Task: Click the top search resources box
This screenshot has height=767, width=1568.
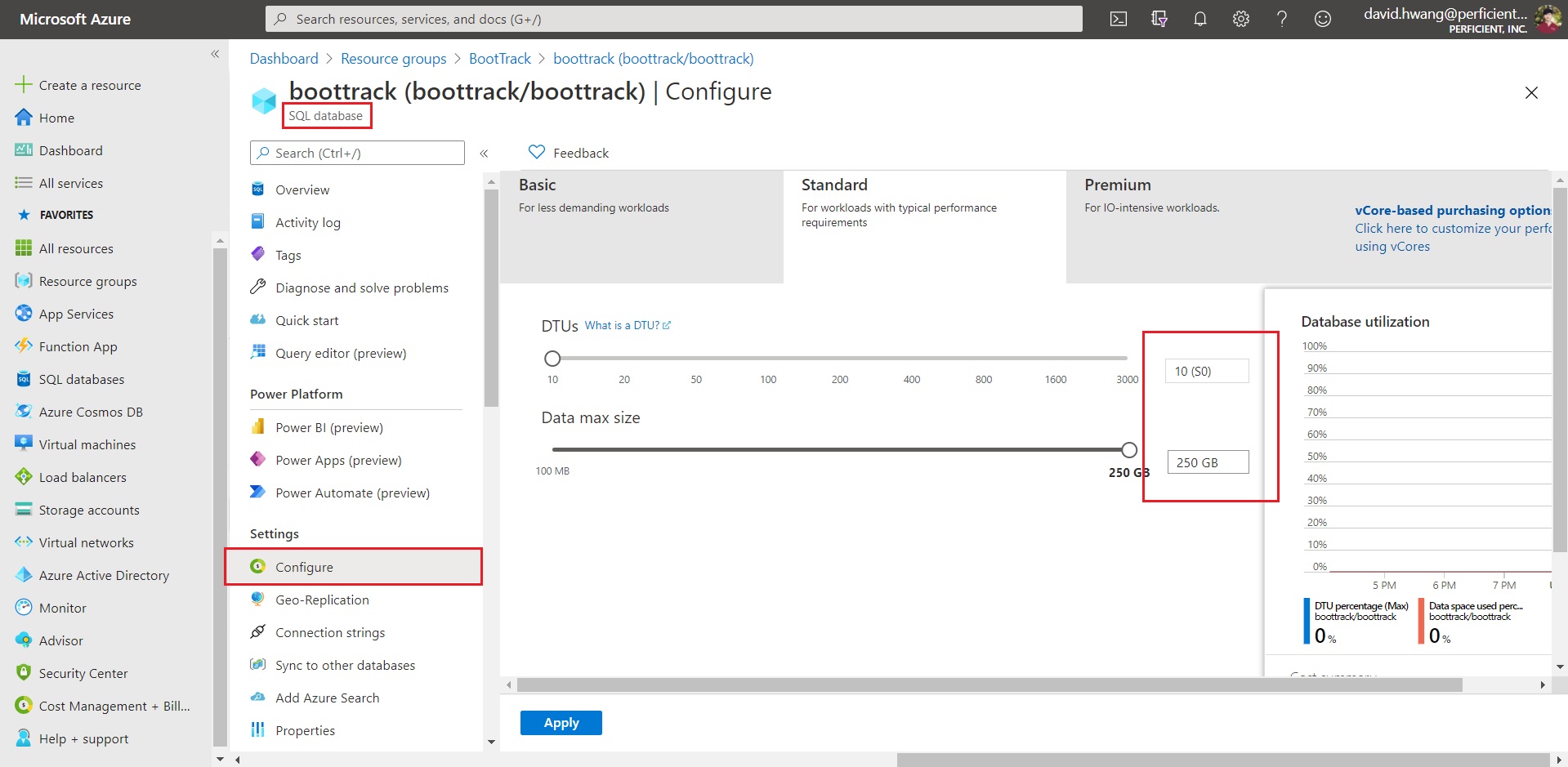Action: click(x=674, y=19)
